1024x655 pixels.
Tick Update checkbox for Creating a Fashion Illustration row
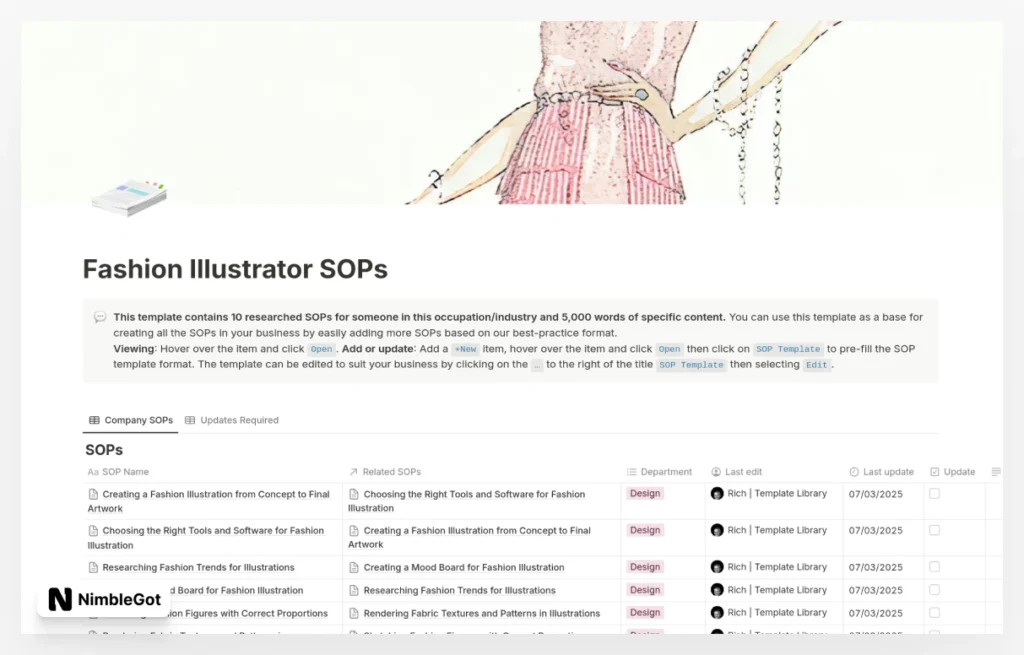[x=935, y=494]
